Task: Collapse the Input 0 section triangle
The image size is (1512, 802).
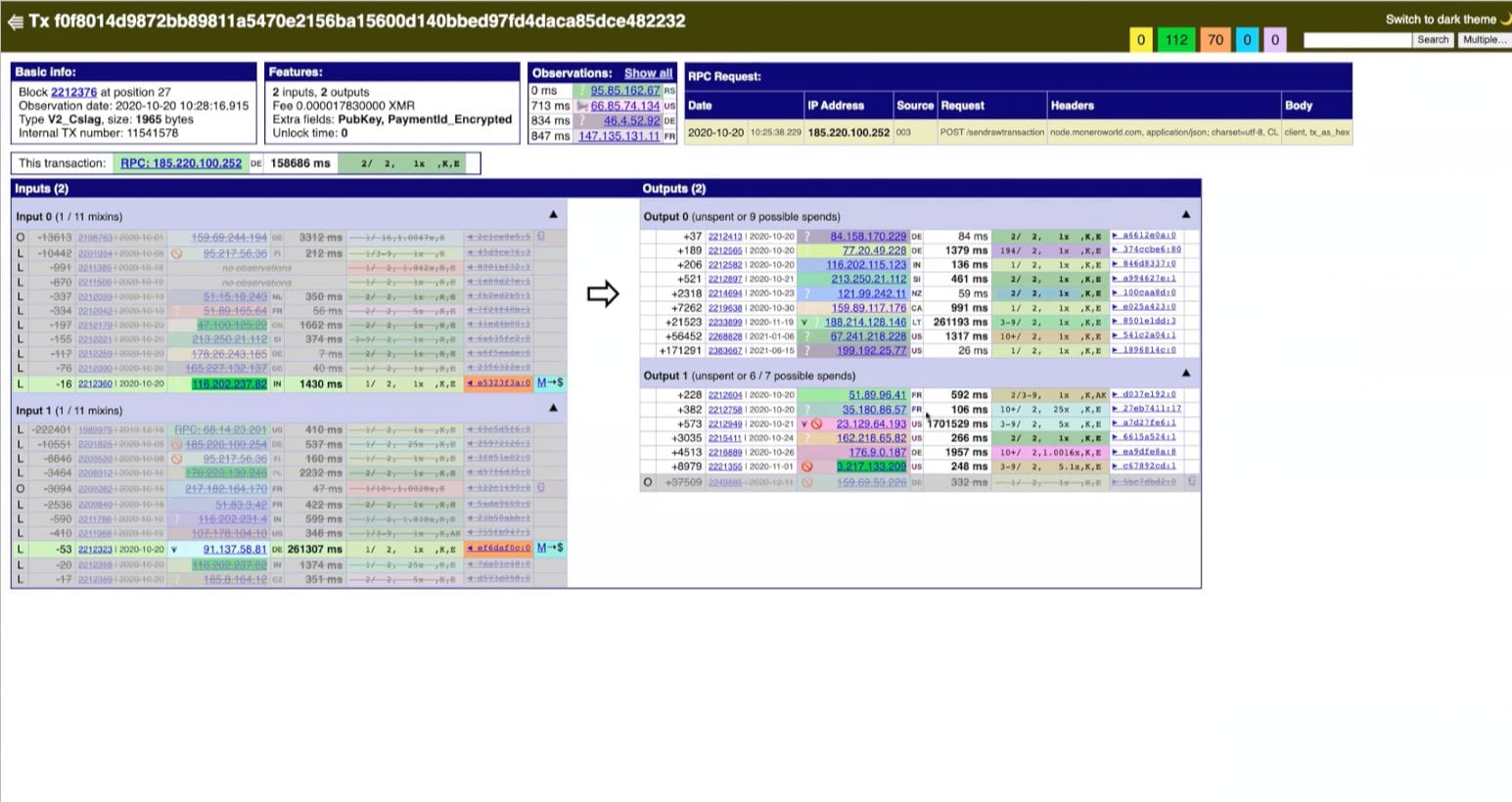Action: pyautogui.click(x=553, y=215)
